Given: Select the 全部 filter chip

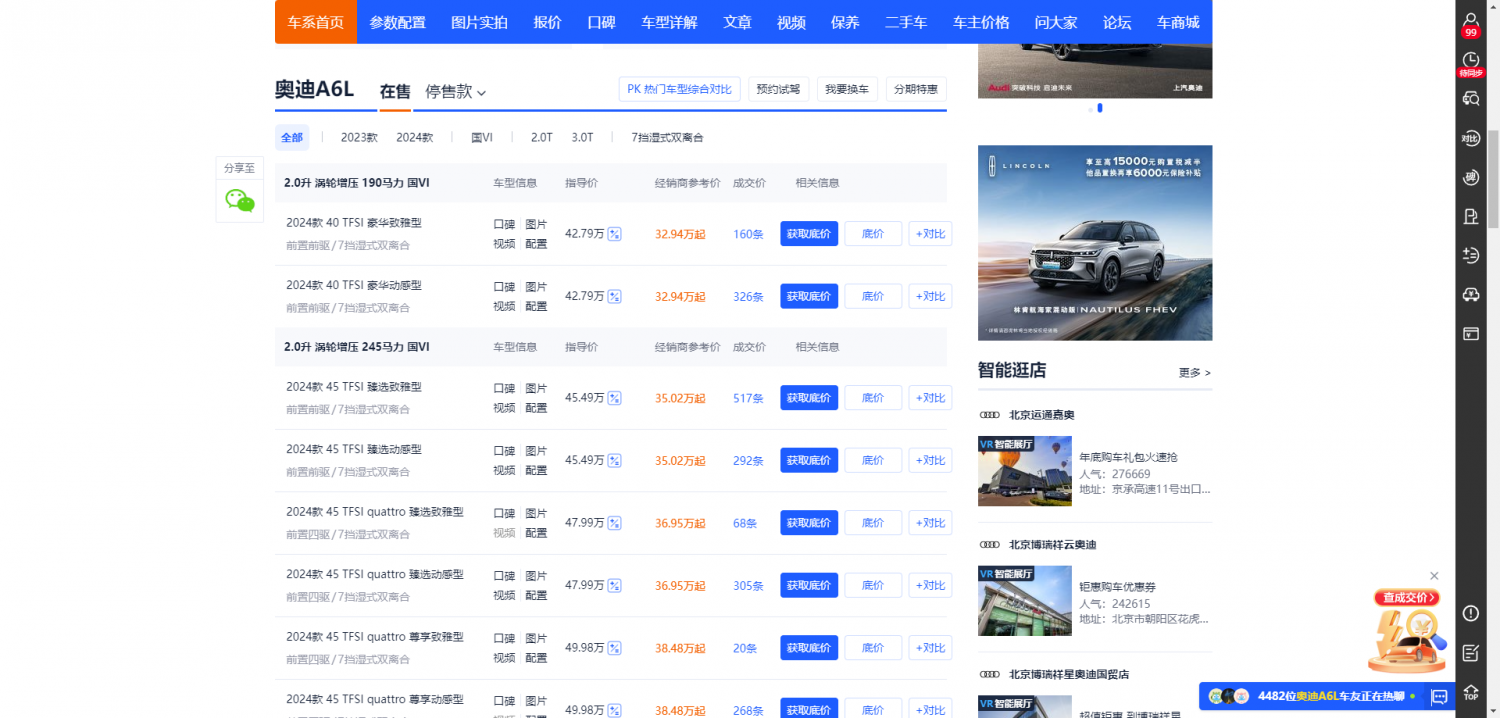Looking at the screenshot, I should pos(292,138).
